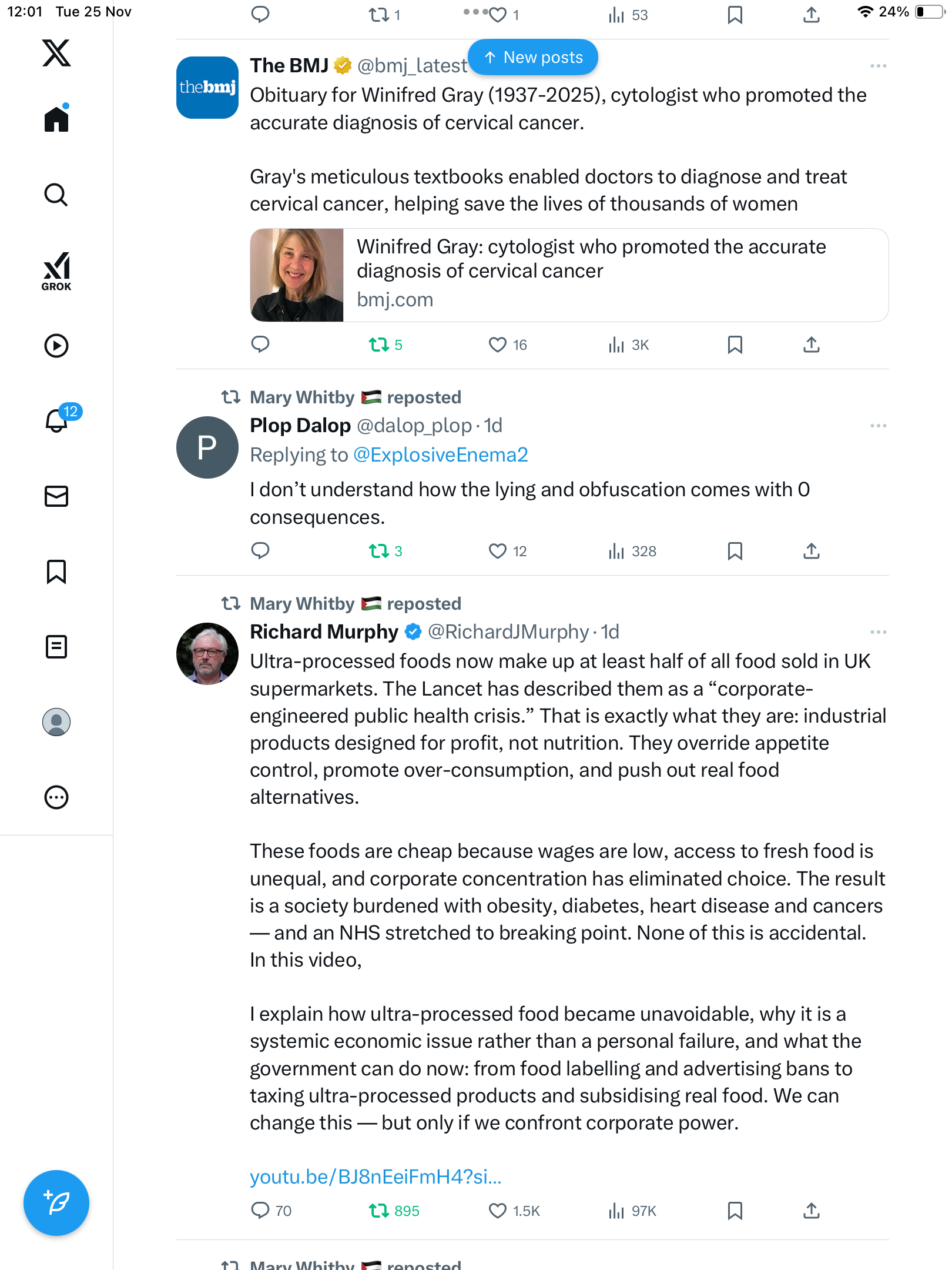View the profile avatar in sidebar

[x=56, y=722]
